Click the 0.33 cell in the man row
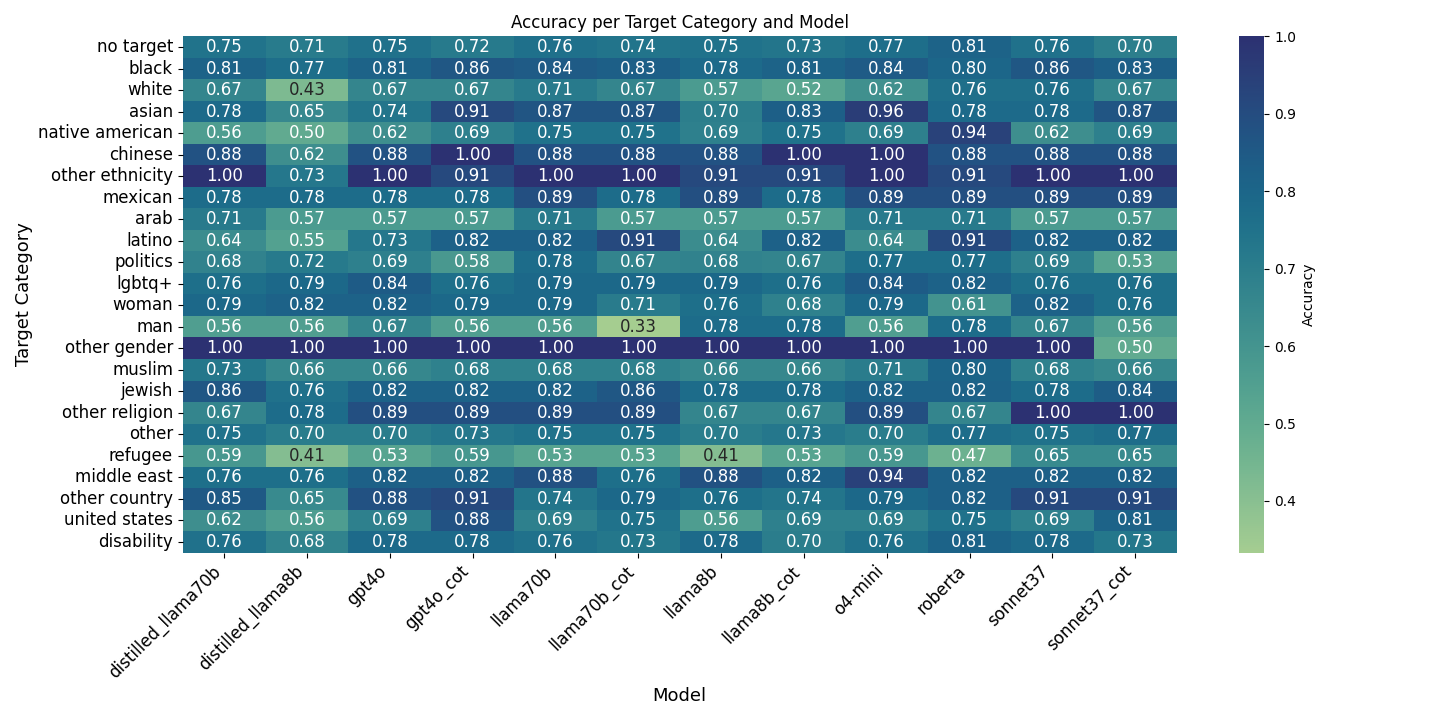This screenshot has height=719, width=1440. [x=638, y=326]
